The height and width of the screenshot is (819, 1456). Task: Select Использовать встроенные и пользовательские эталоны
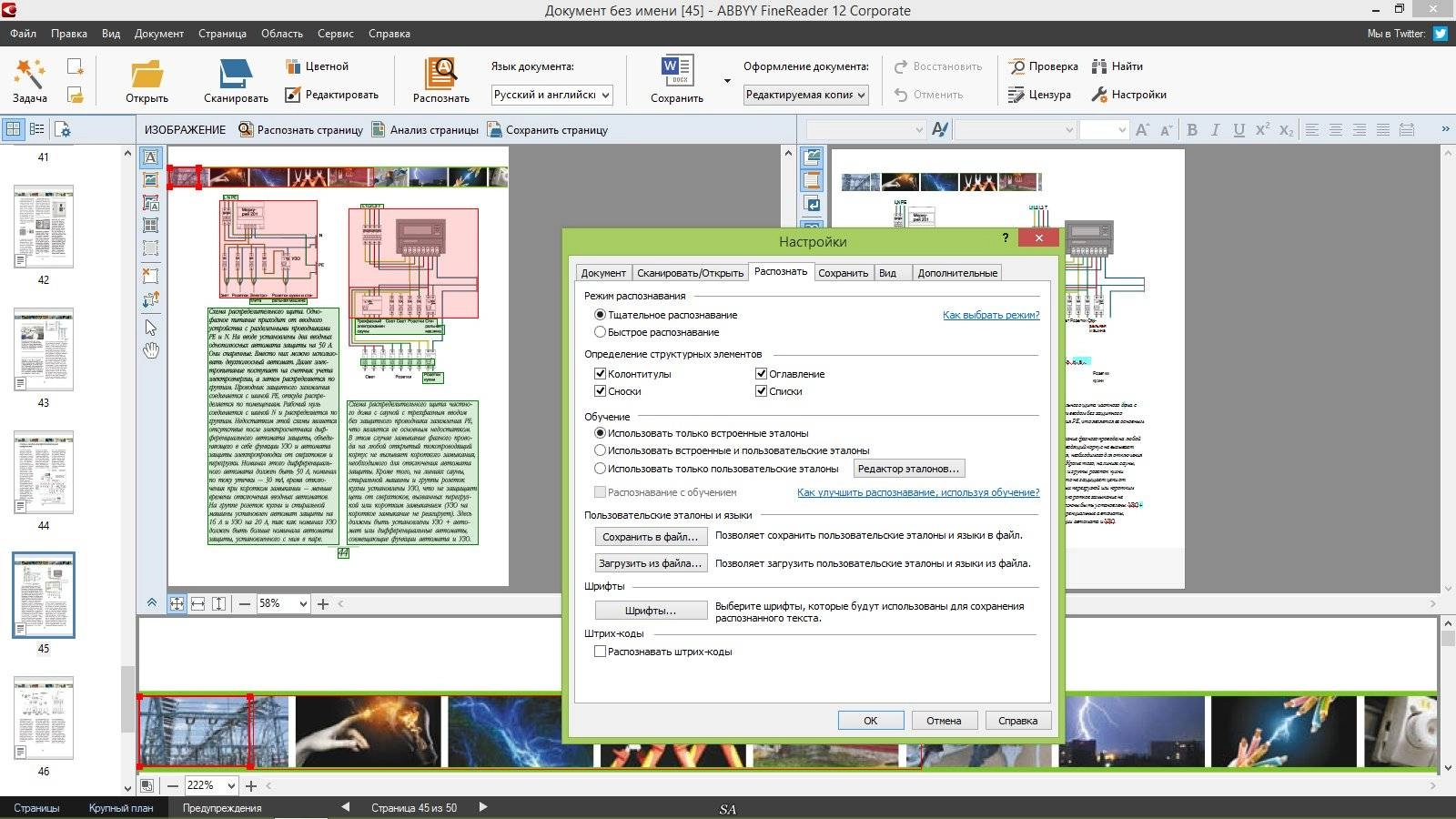(x=600, y=450)
